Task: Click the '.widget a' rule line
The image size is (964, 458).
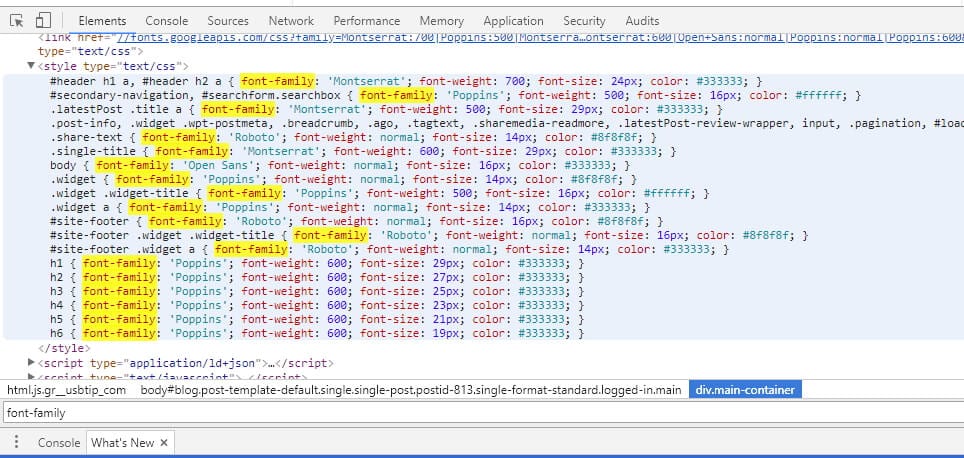Action: click(x=350, y=207)
